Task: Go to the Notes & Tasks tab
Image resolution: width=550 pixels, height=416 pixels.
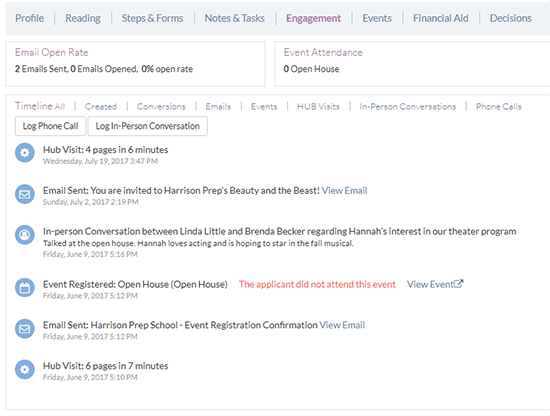Action: pos(235,18)
